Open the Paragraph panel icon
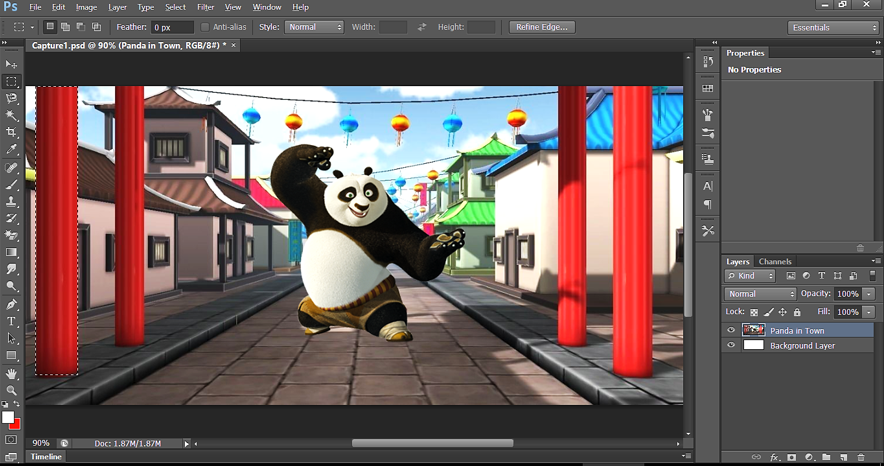Screen dimensions: 885x466 point(708,204)
